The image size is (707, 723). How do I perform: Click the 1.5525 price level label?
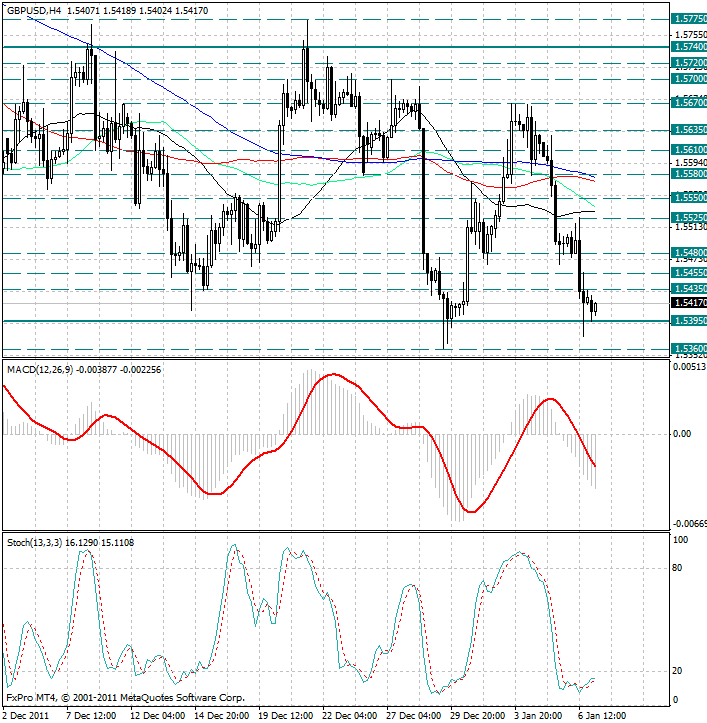point(689,217)
